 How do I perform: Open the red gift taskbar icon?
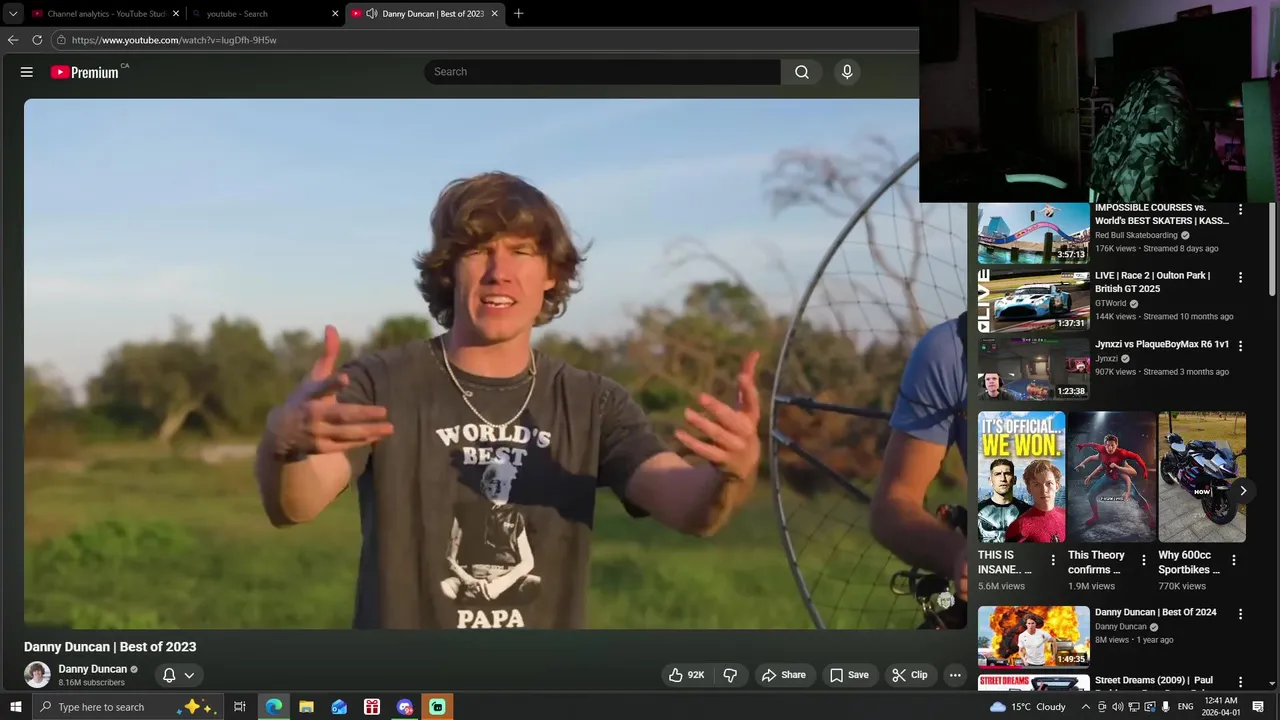coord(372,707)
